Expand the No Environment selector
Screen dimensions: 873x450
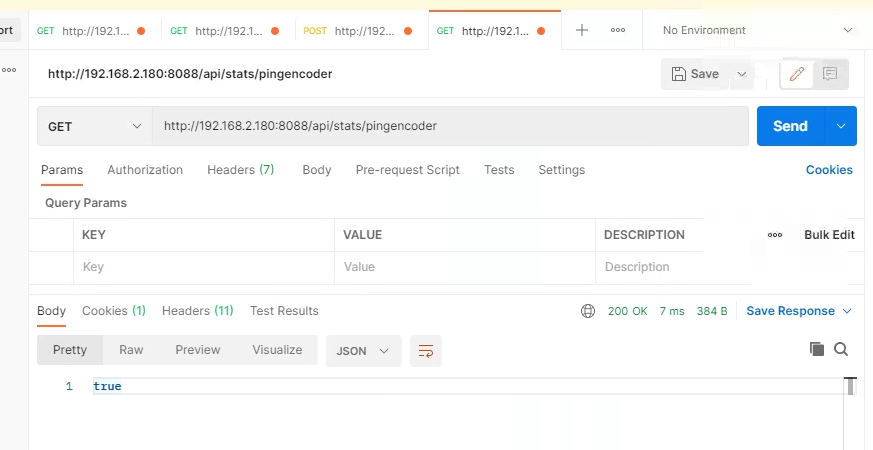tap(758, 30)
